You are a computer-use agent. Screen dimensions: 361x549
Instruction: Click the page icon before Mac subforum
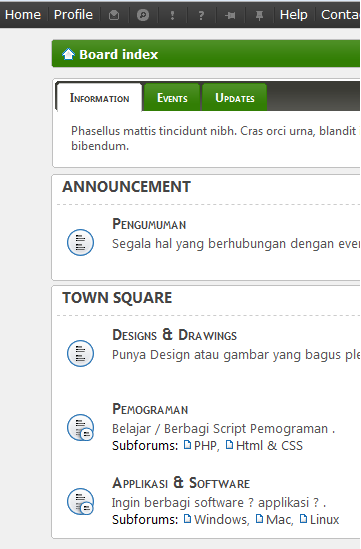point(259,519)
